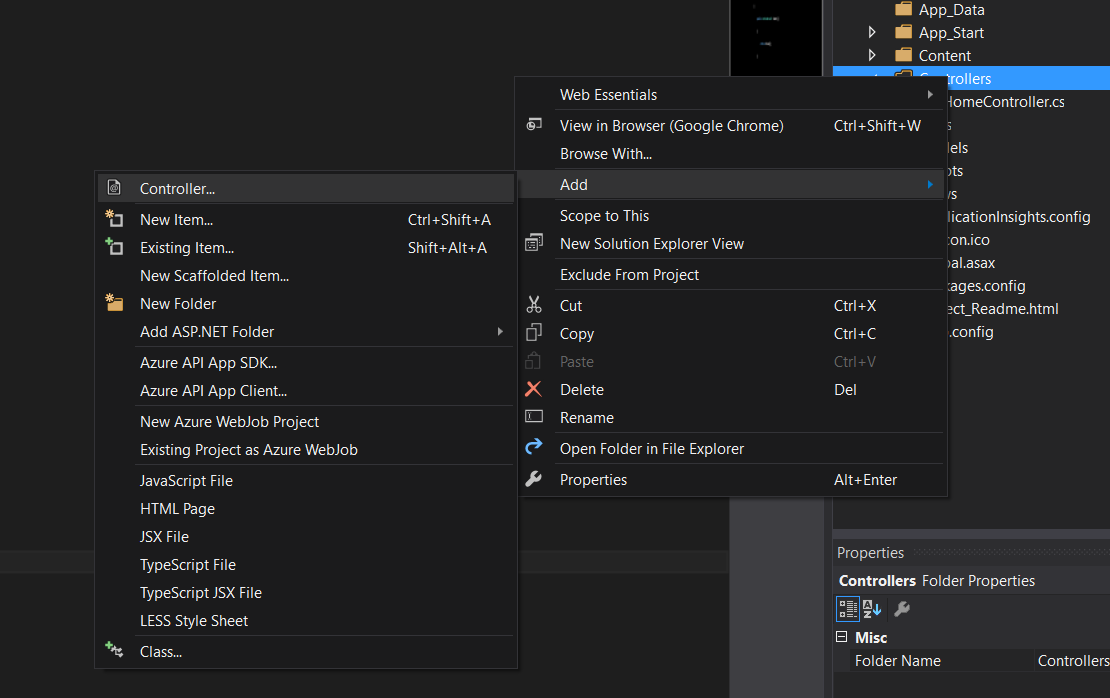Click the red Delete X icon
1110x698 pixels.
(536, 389)
